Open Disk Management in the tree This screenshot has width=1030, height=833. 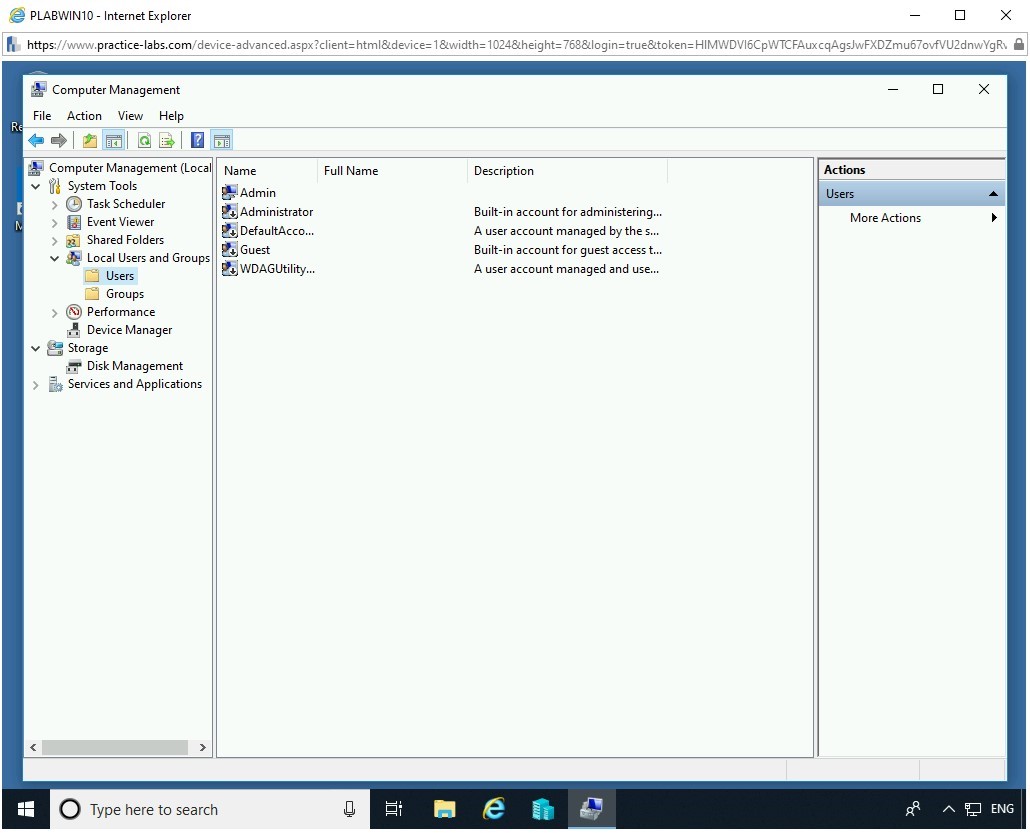click(x=135, y=366)
